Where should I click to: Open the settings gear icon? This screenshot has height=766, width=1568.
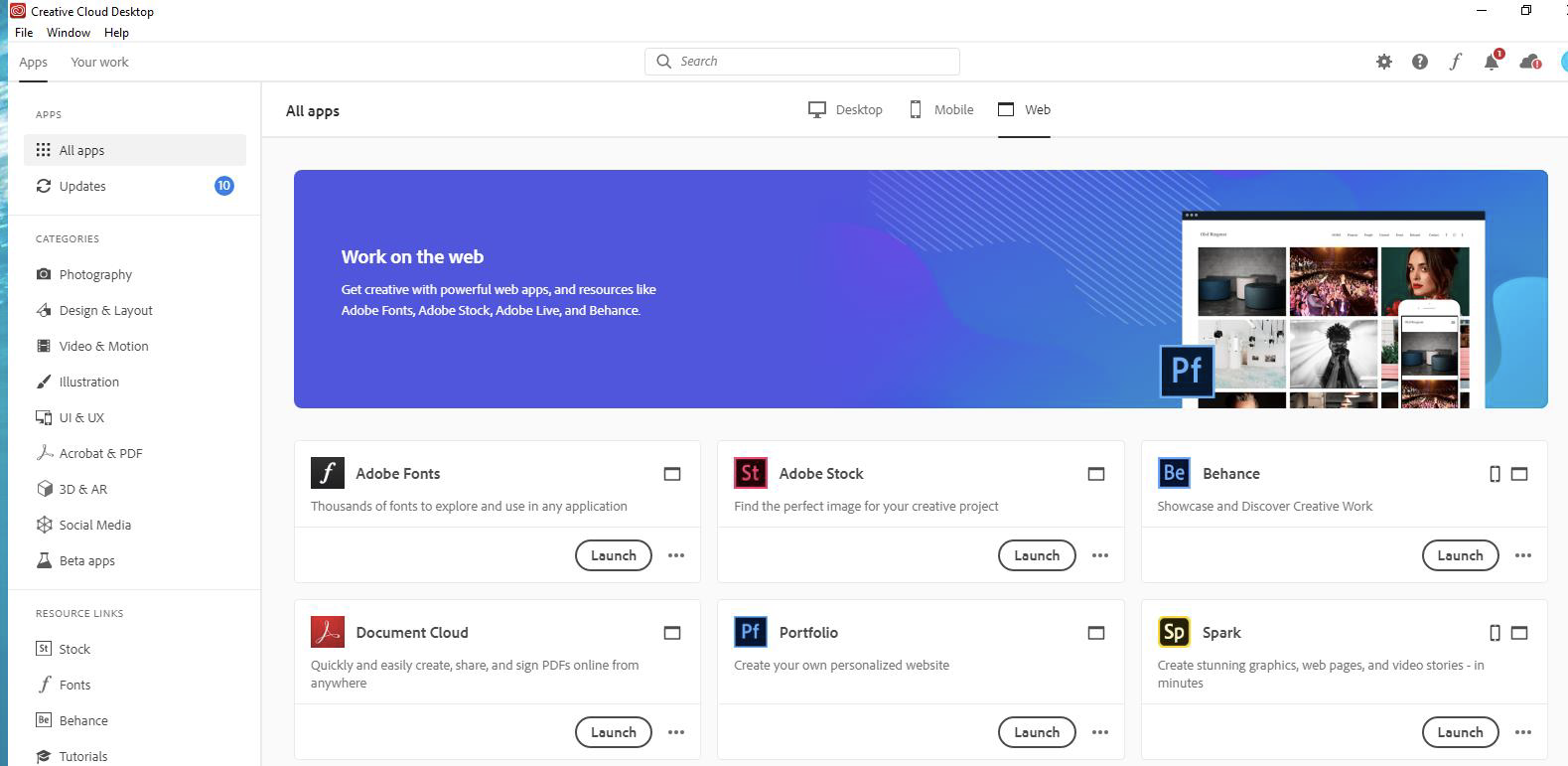pos(1383,62)
